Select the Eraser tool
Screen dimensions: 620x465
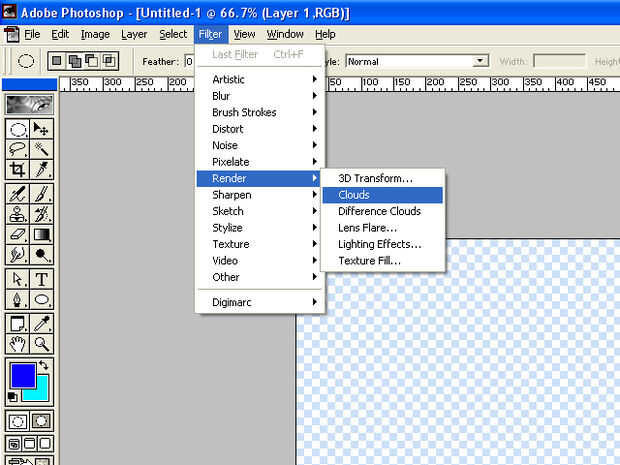click(17, 234)
